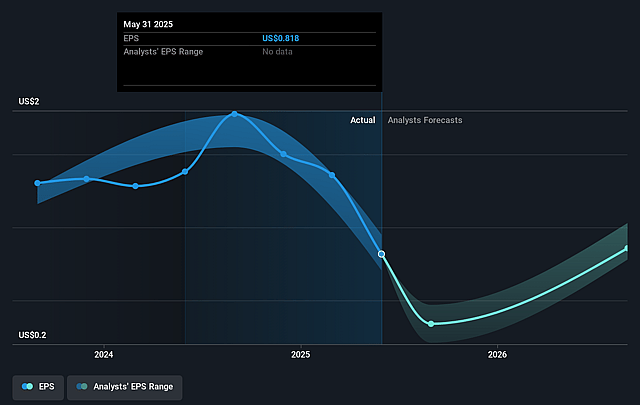Click the 'No data' analysts range value
The width and height of the screenshot is (640, 405).
277,52
